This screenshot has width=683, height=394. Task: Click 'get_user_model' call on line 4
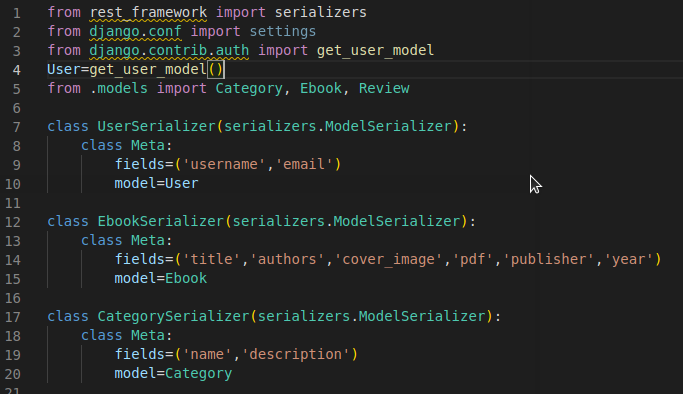pyautogui.click(x=148, y=69)
